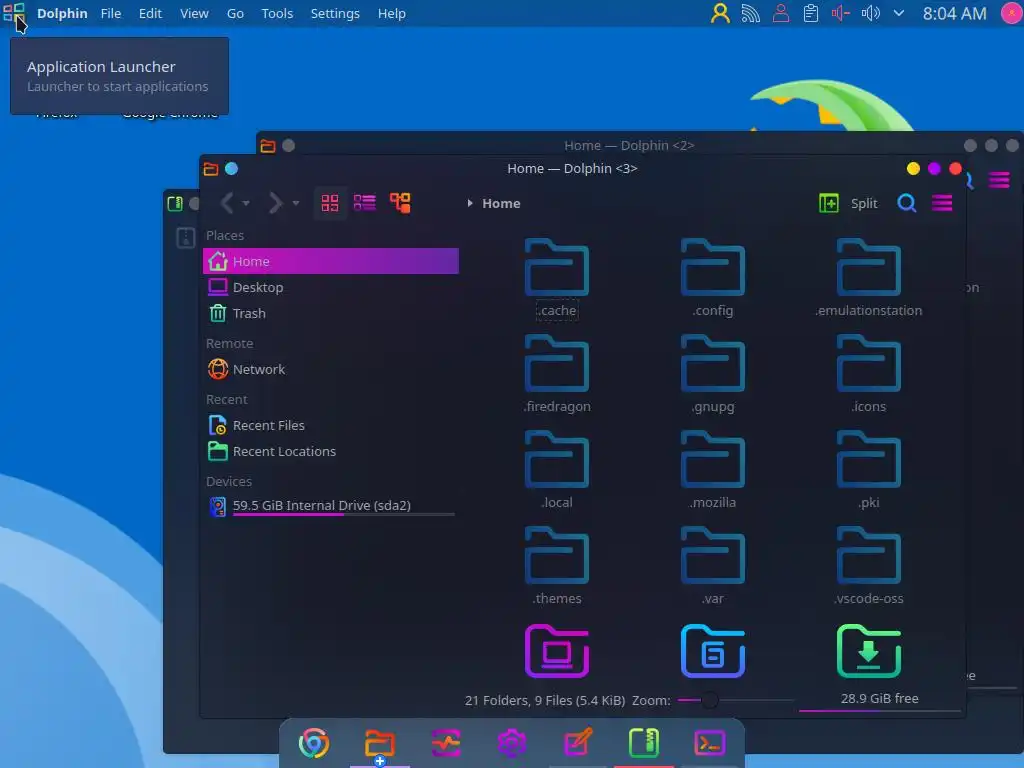The width and height of the screenshot is (1024, 768).
Task: Open hamburger menu in Dolphin <3>
Action: coord(942,203)
